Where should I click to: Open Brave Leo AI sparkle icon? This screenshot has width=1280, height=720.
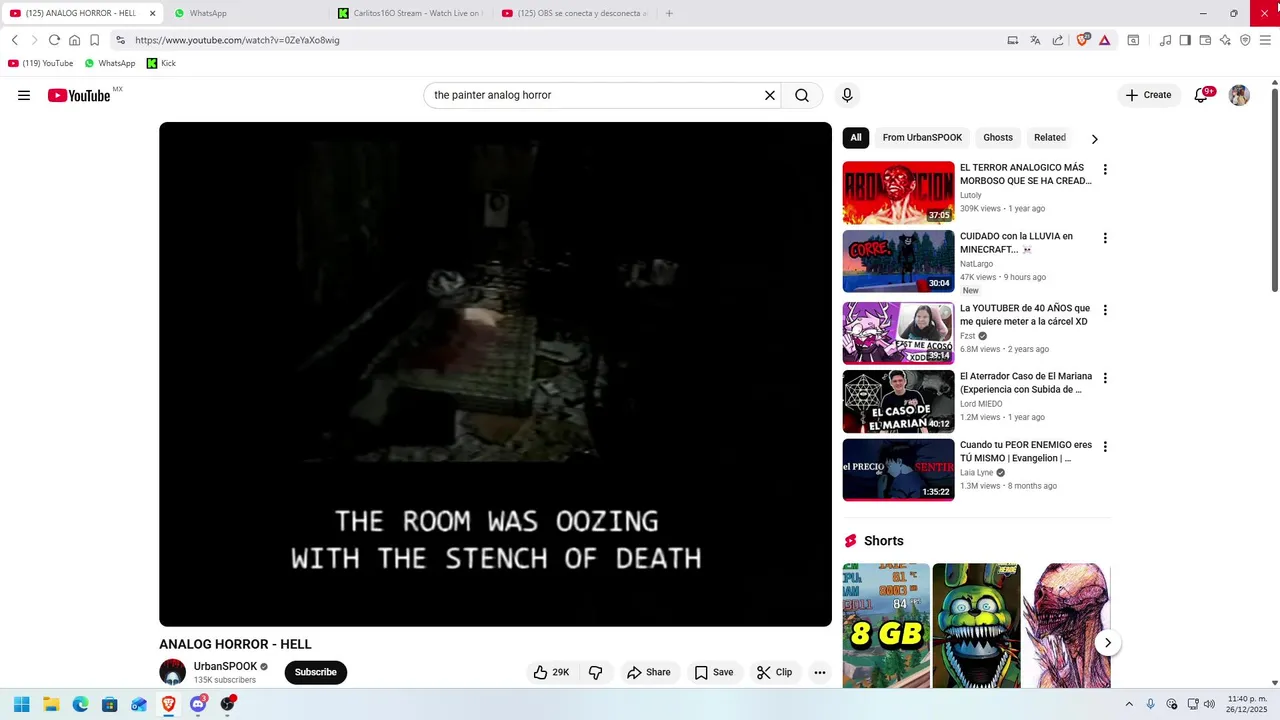[x=1225, y=40]
